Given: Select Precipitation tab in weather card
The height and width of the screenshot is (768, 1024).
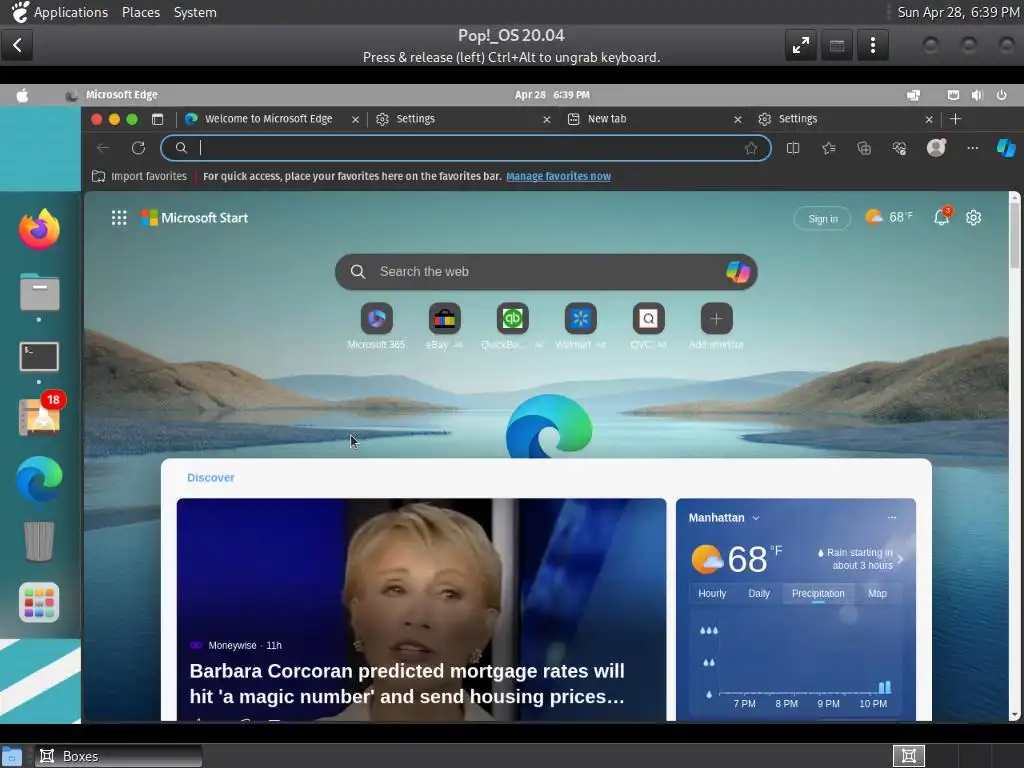Looking at the screenshot, I should coord(818,594).
